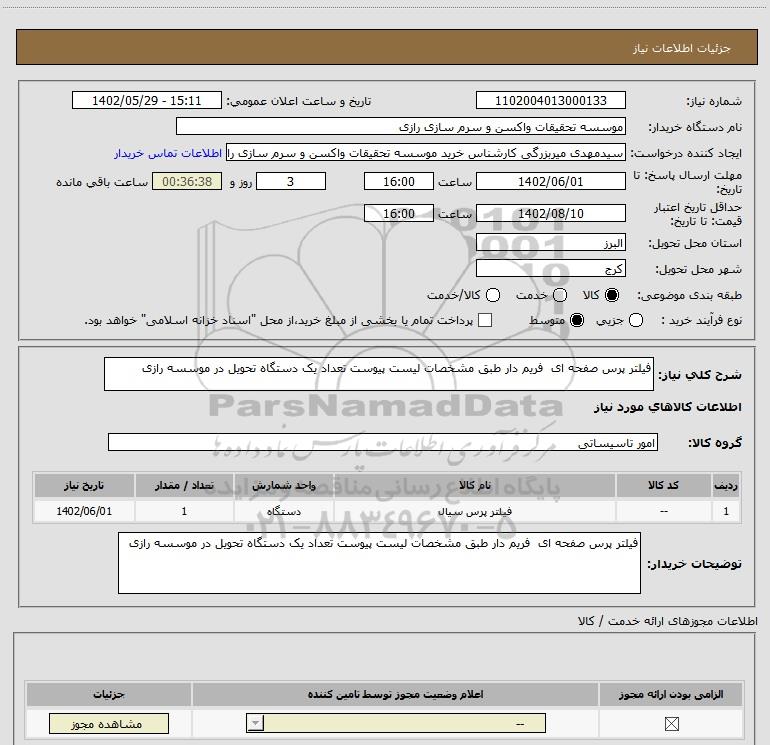Toggle the اسناد خزانه اسلامی payment checkbox
Screen dimensions: 770x745
coord(485,320)
